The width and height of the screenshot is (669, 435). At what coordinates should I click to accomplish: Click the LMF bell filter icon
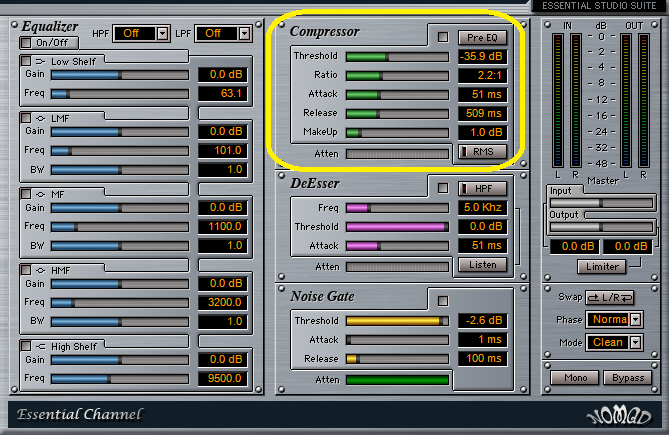41,118
